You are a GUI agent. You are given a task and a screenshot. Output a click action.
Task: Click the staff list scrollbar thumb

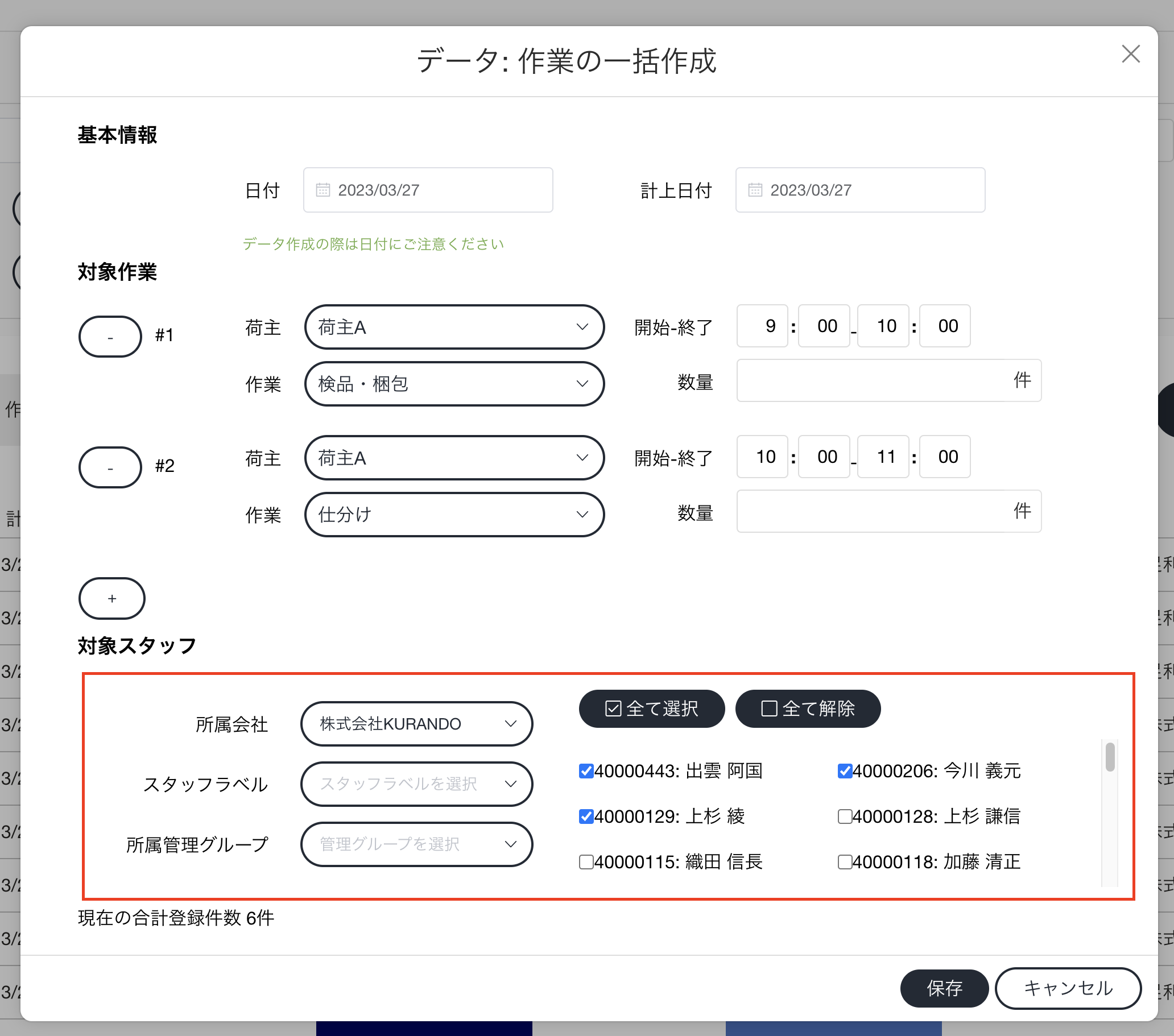pos(1110,757)
